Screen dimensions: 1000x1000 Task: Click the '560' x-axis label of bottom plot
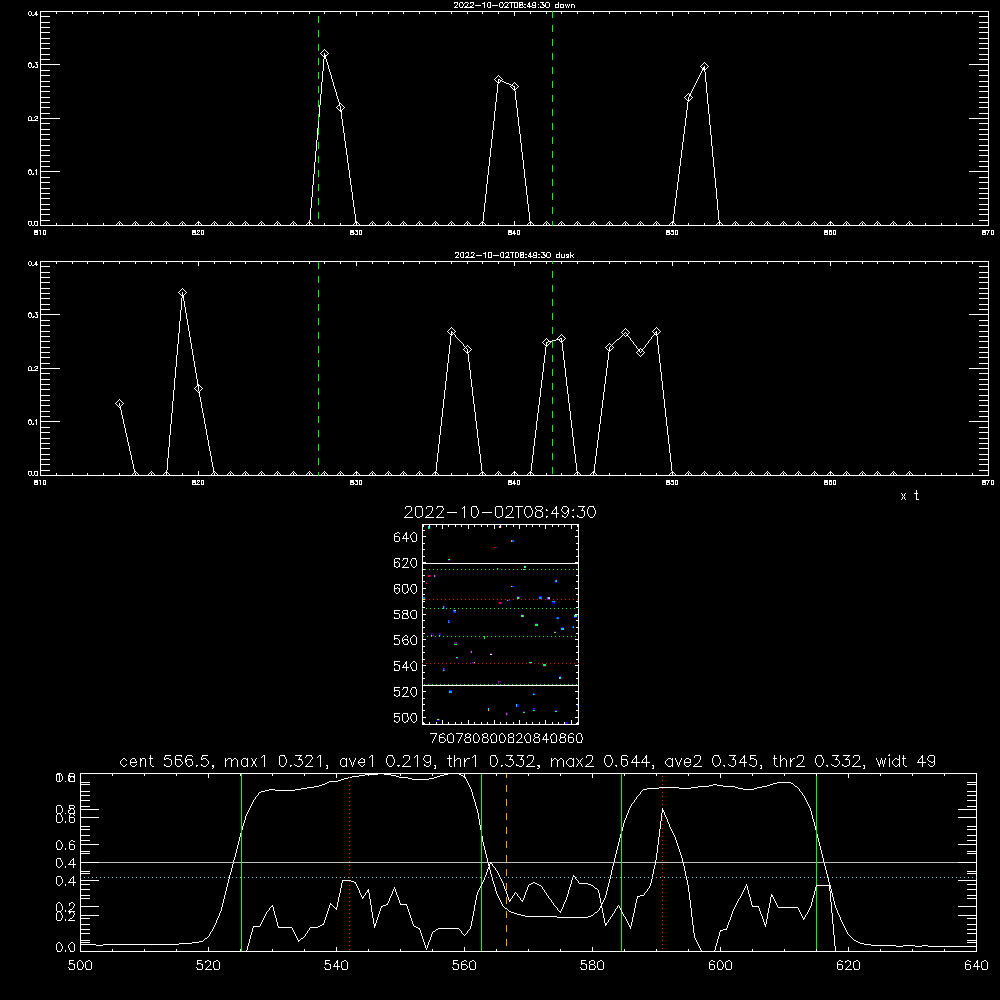coord(464,966)
